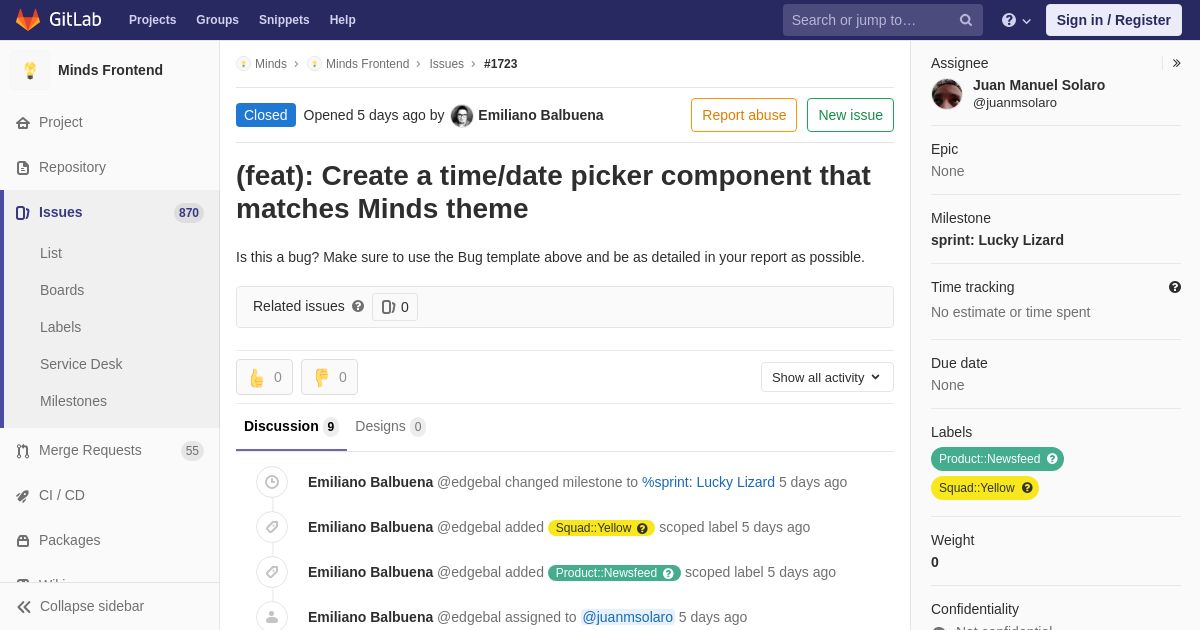Open Show all activity dropdown
This screenshot has height=630, width=1200.
827,377
